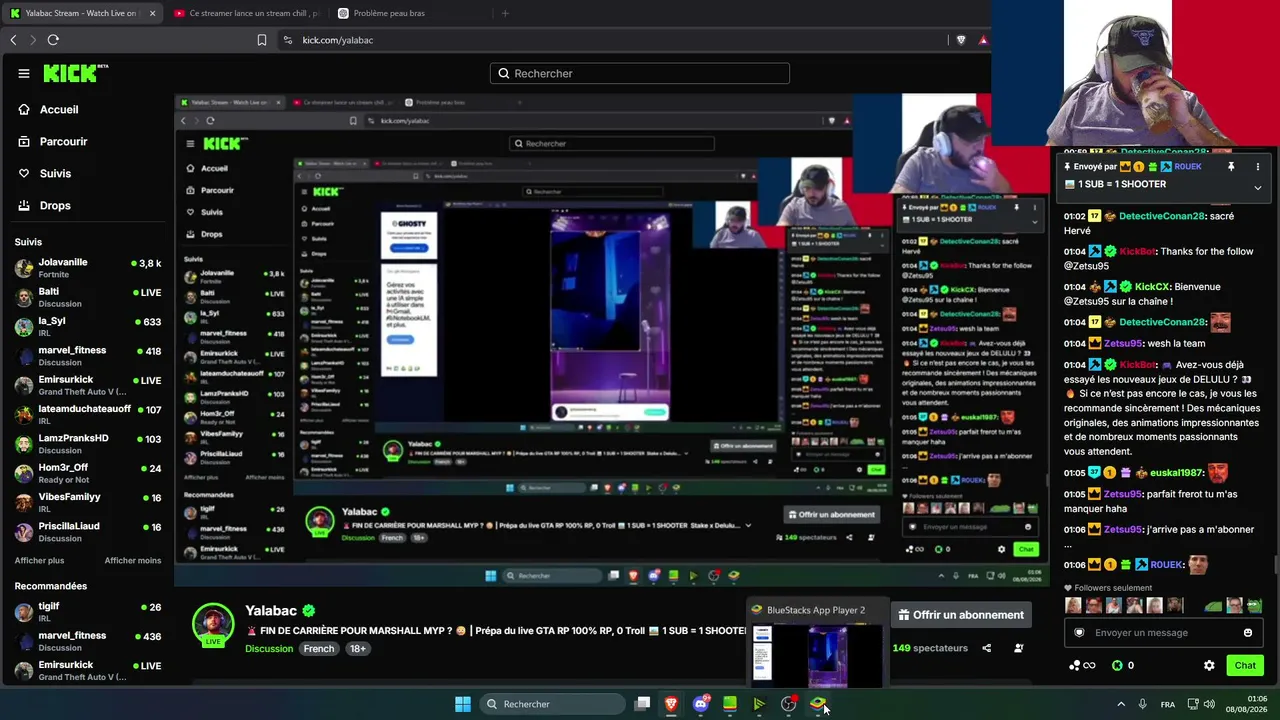
Task: Open marvel_fitness in the Suivis list
Action: pos(88,356)
